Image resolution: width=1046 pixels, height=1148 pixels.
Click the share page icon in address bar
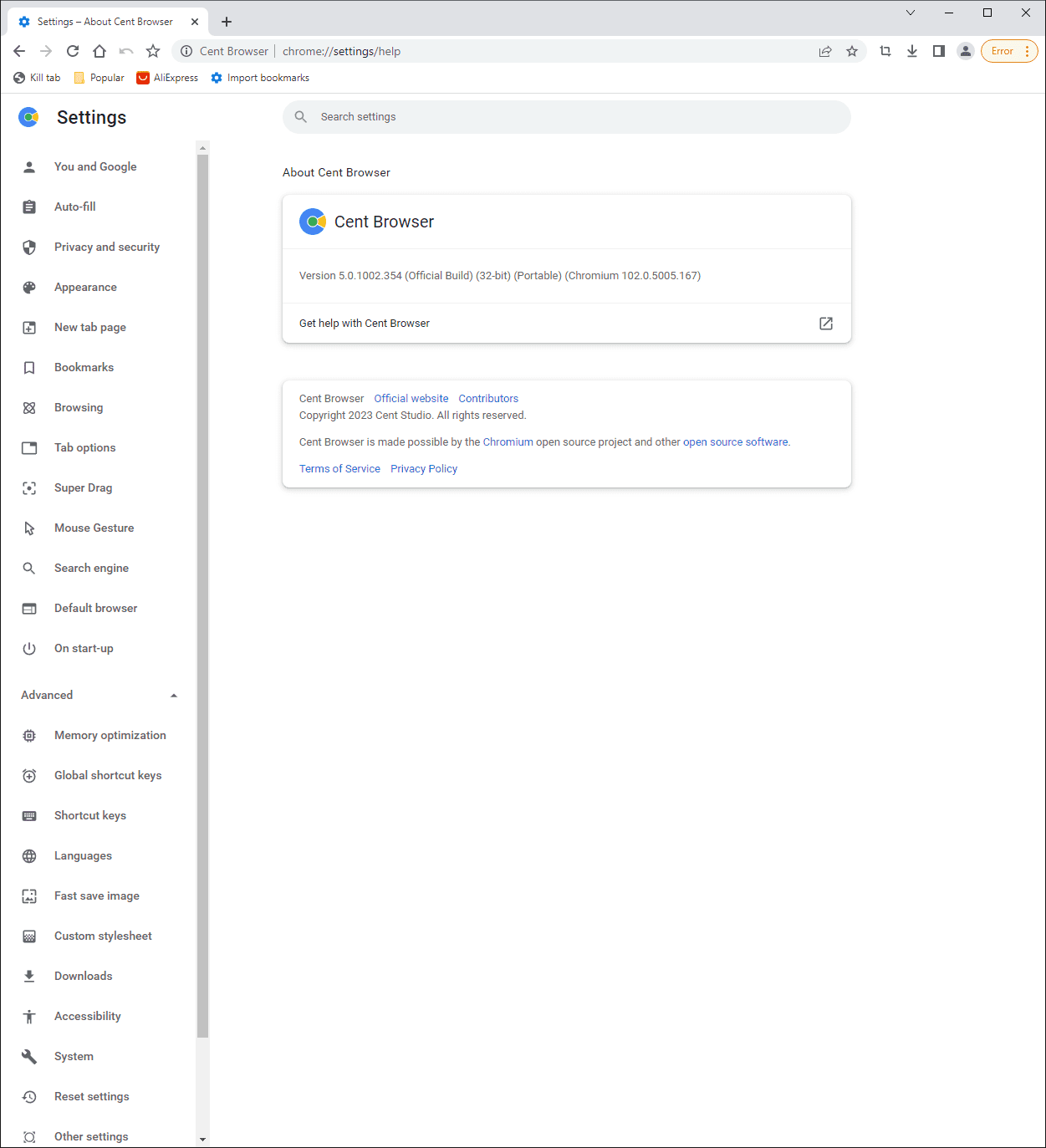(825, 51)
